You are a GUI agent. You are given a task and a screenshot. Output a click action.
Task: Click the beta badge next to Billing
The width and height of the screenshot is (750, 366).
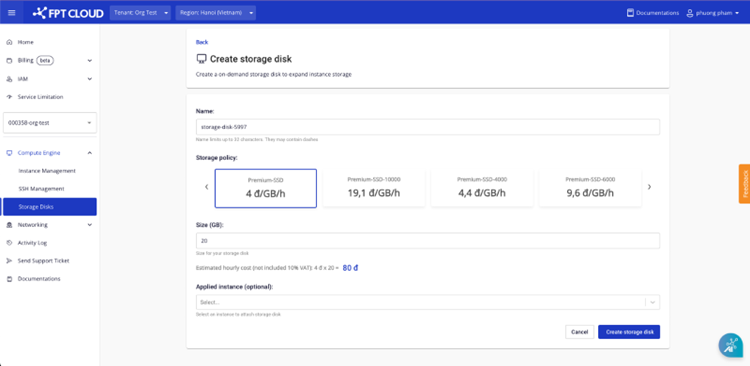click(44, 61)
